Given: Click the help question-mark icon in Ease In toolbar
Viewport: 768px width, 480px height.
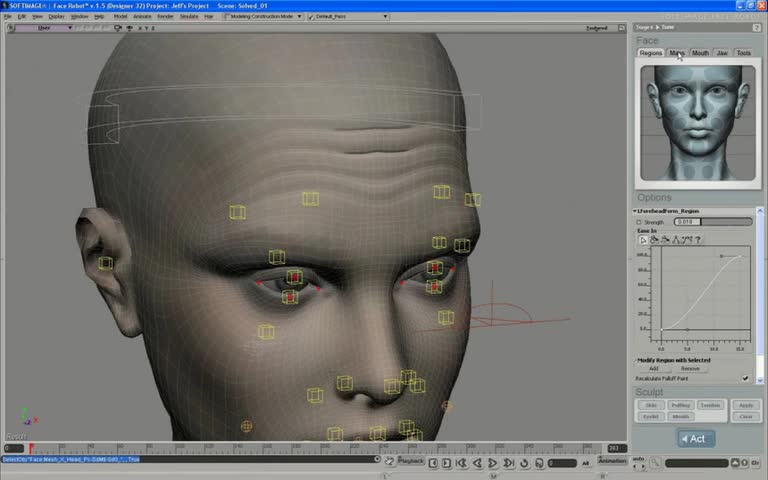Looking at the screenshot, I should (x=698, y=240).
